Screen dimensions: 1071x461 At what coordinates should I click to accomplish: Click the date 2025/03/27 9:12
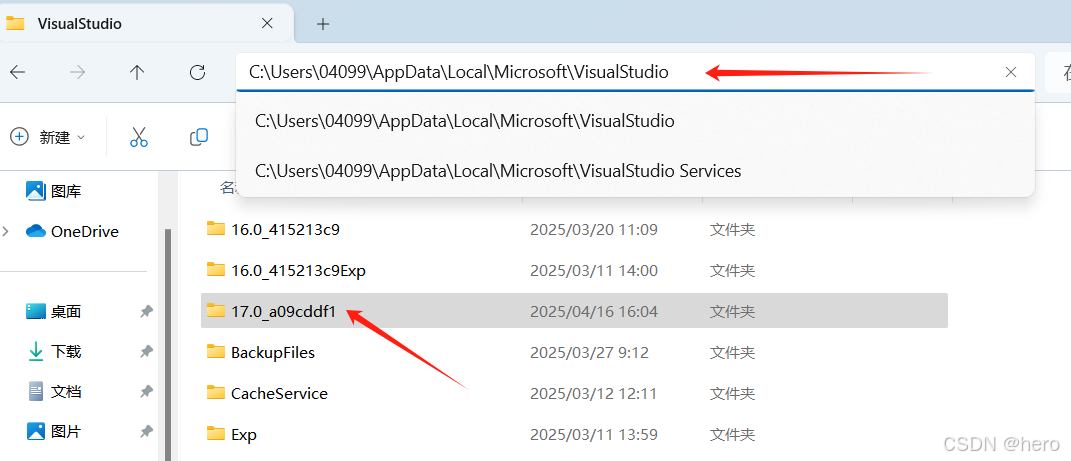(589, 352)
